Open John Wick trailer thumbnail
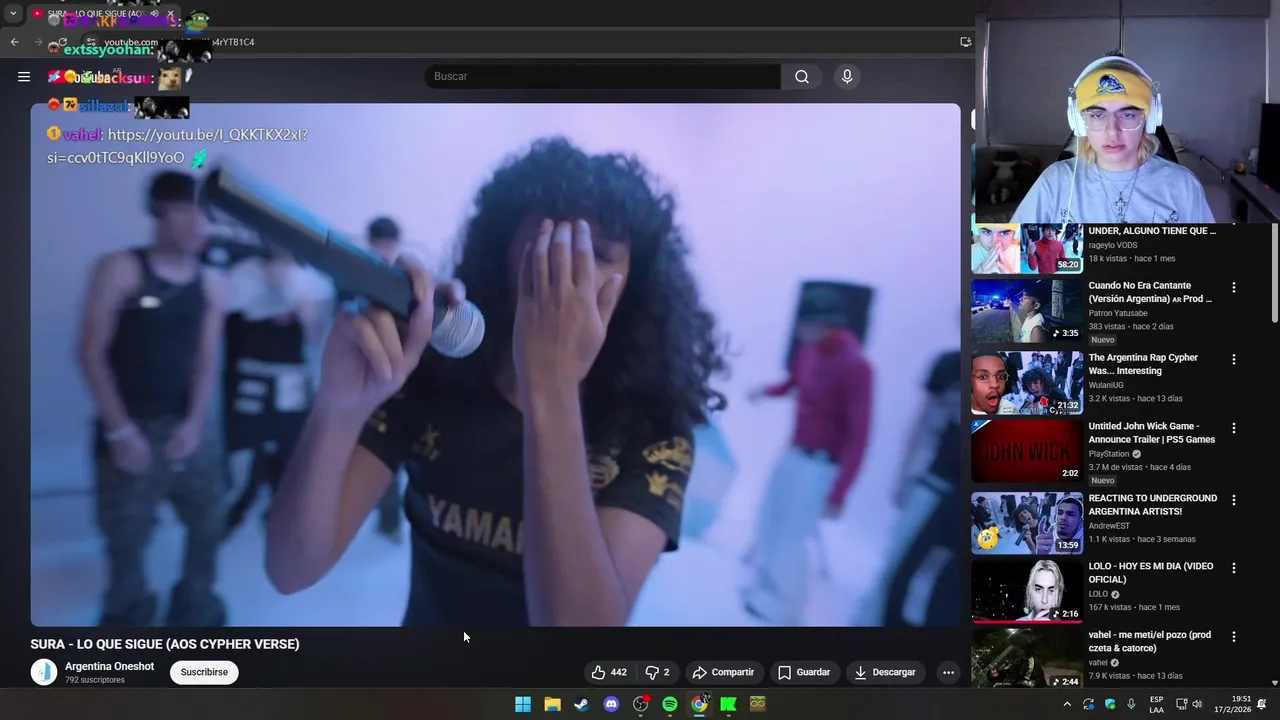 1027,451
